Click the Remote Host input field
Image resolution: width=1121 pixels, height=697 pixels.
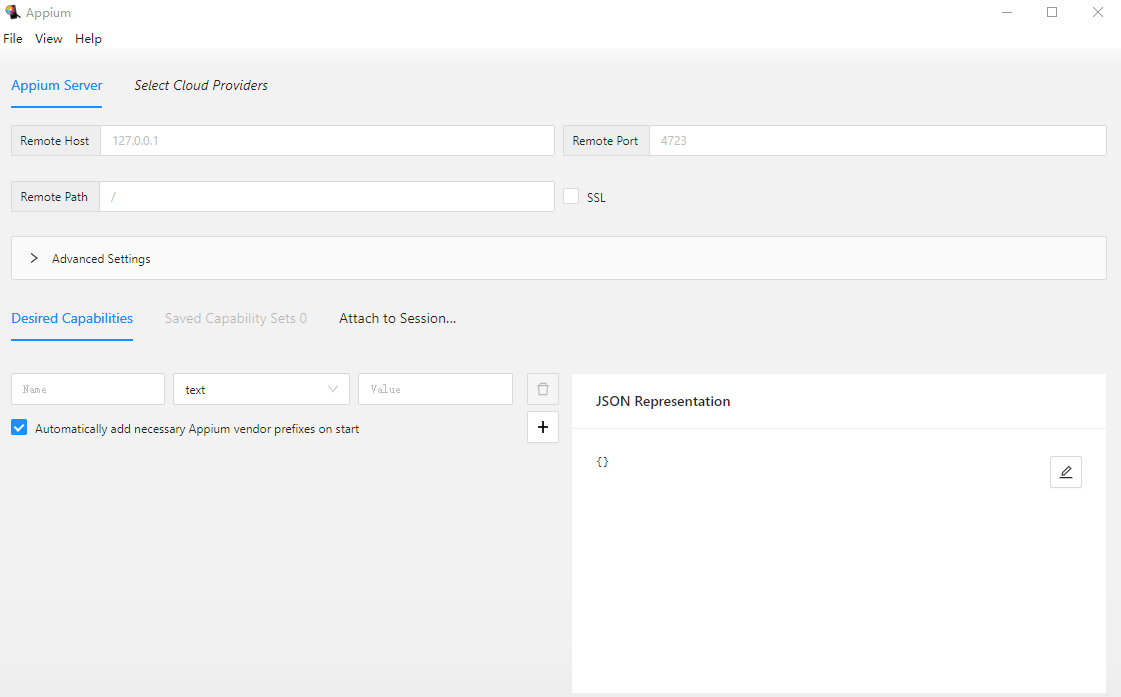tap(327, 141)
